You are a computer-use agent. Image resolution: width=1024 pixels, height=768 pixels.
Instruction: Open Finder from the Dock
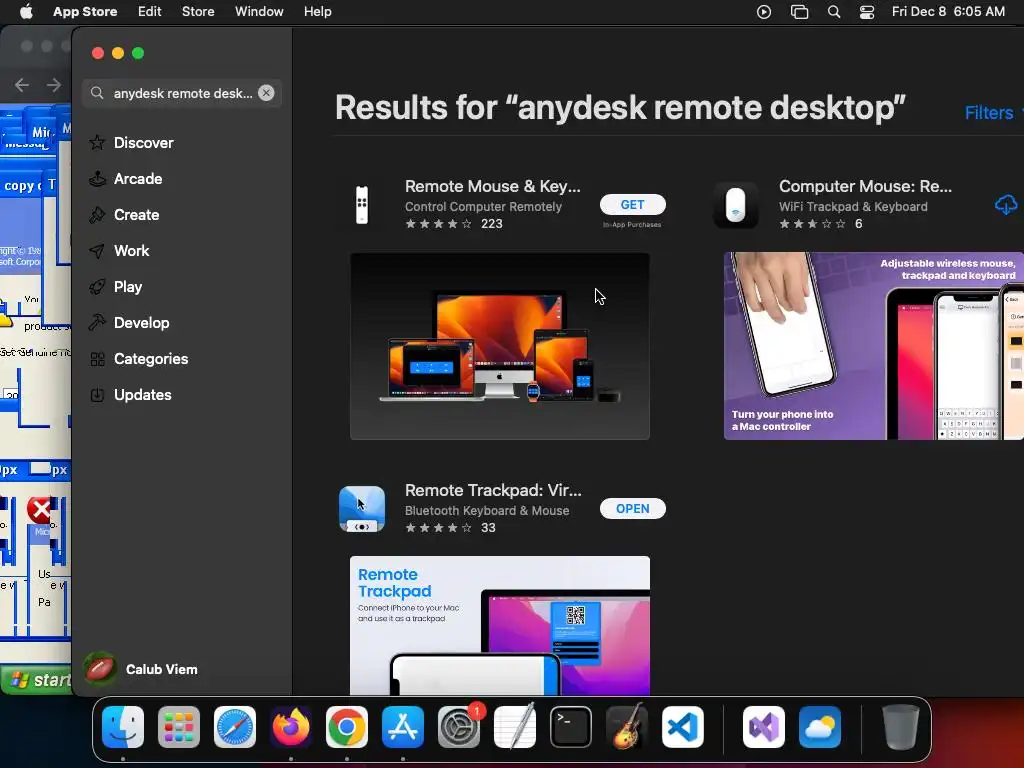123,727
